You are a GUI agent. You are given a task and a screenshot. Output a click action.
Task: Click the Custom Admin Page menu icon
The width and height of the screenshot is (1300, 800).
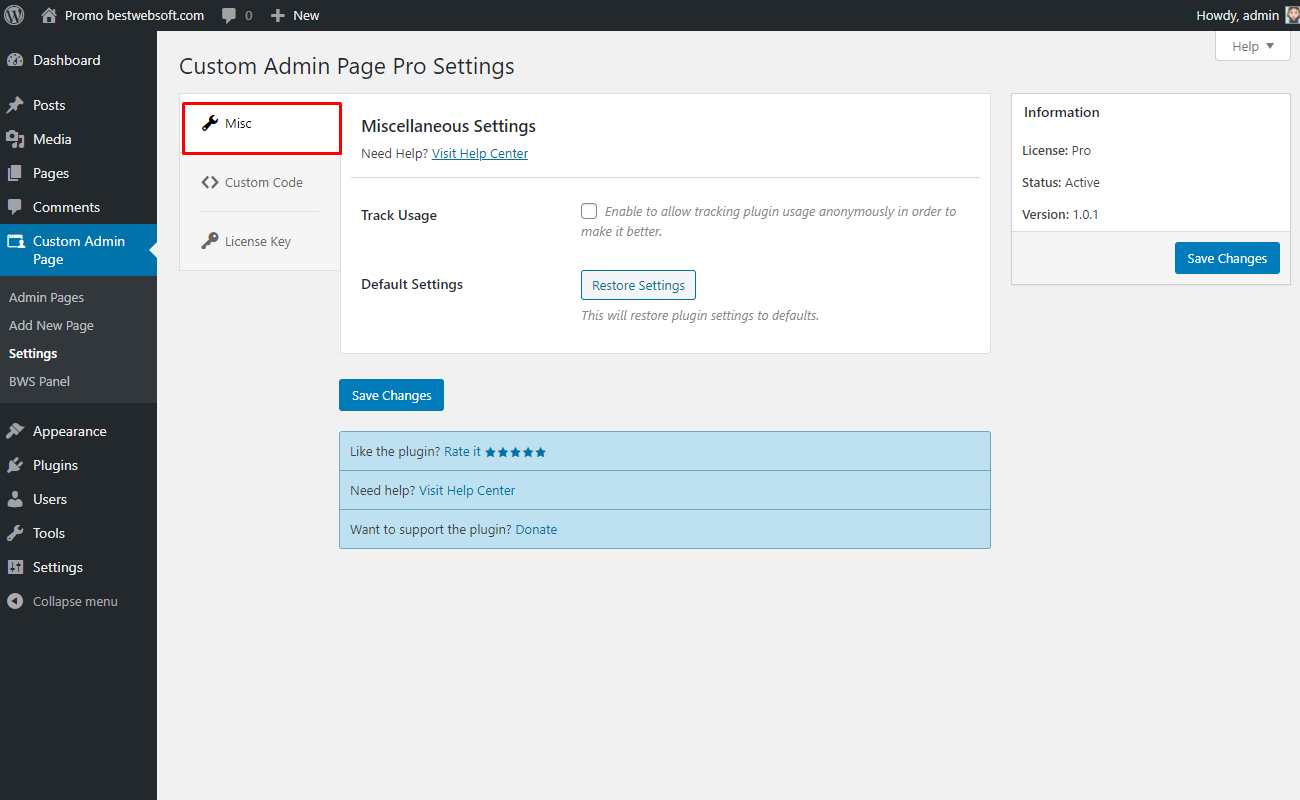(15, 241)
